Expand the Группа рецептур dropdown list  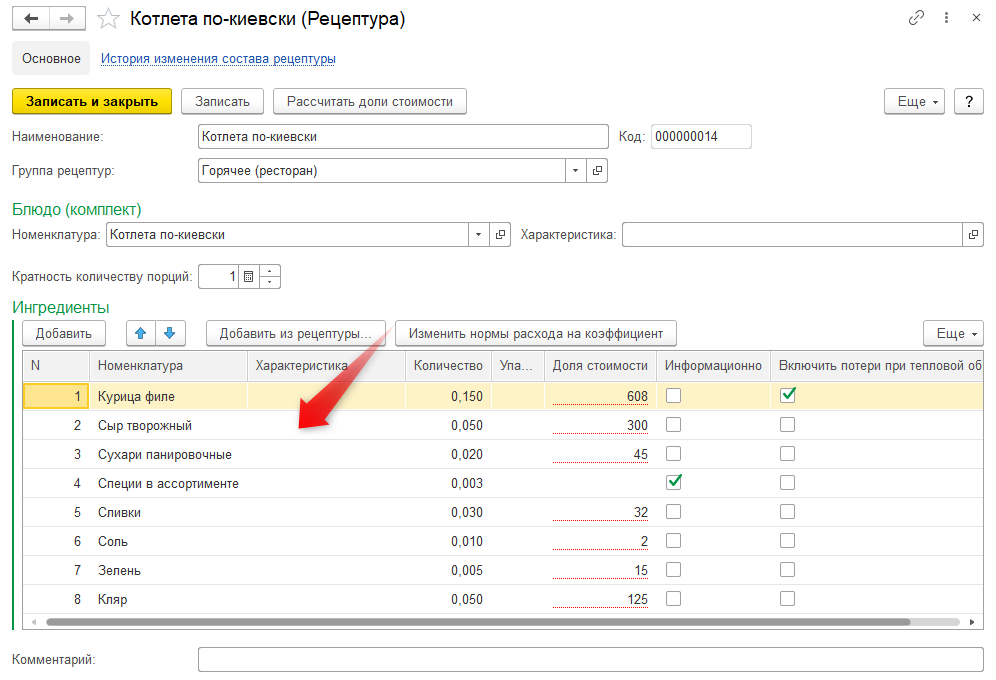click(575, 171)
